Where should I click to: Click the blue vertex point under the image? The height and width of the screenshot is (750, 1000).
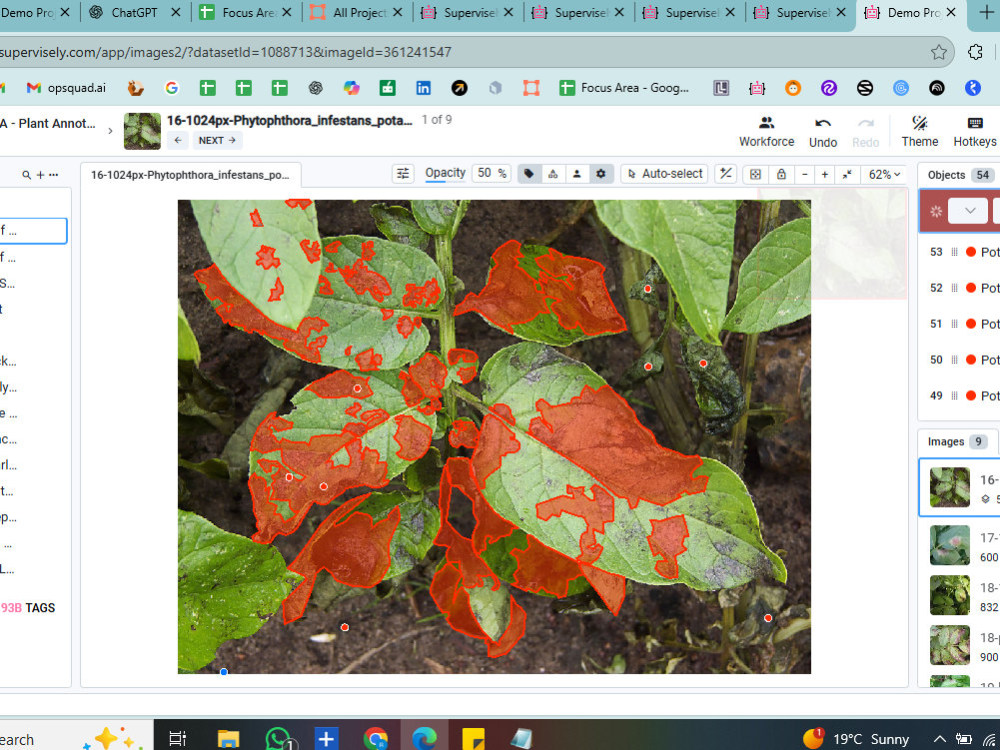(224, 672)
